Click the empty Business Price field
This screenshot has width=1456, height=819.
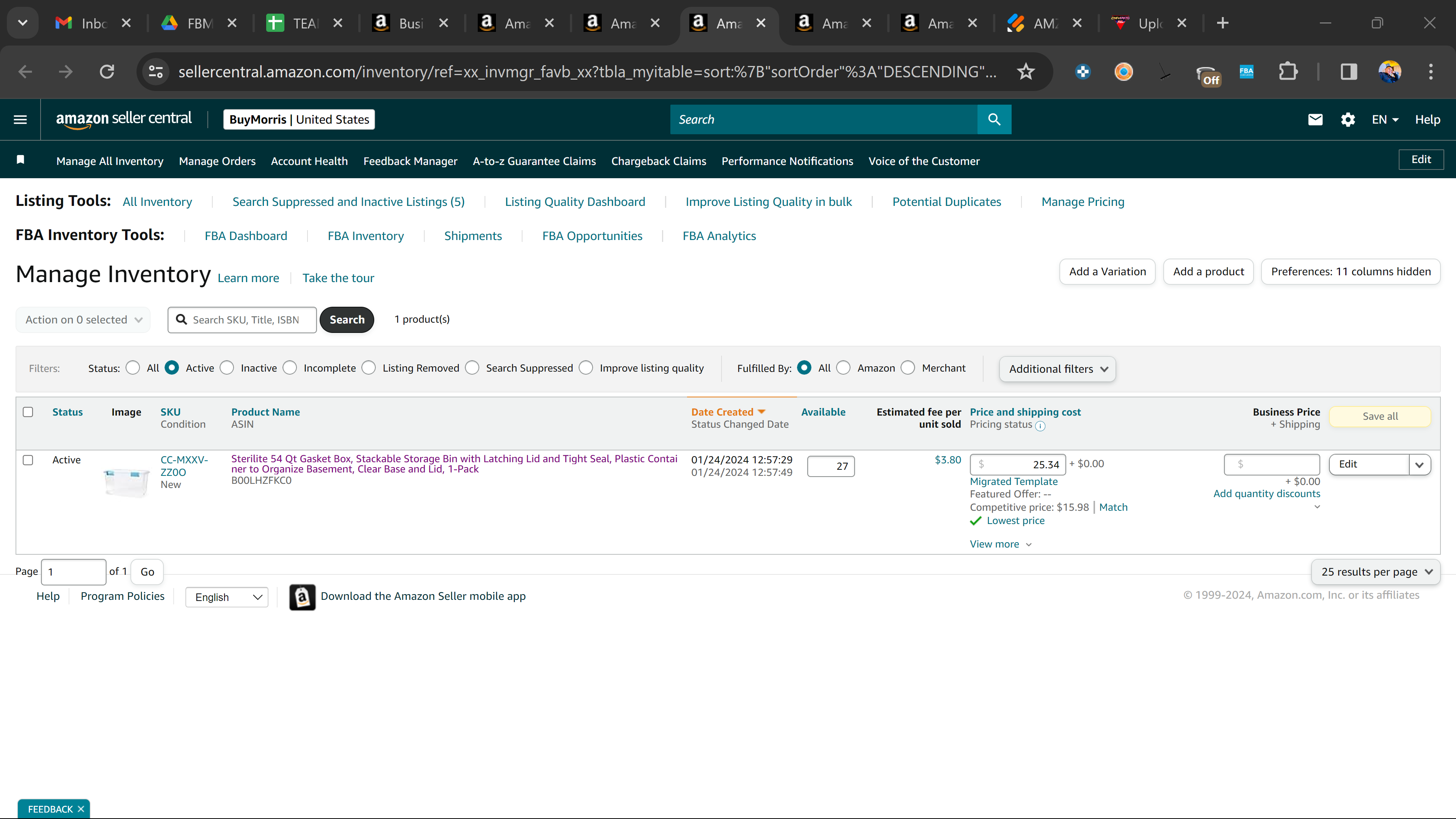[x=1272, y=464]
